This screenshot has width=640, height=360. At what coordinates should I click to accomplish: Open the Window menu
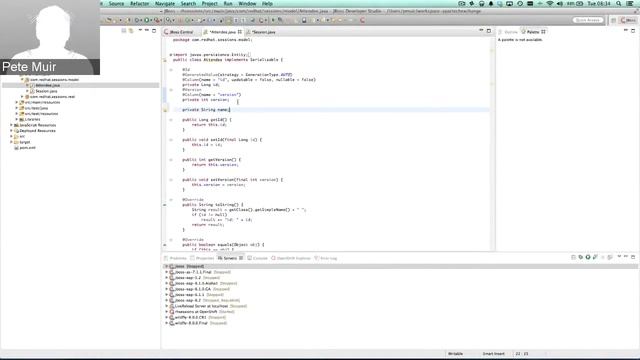pos(247,3)
